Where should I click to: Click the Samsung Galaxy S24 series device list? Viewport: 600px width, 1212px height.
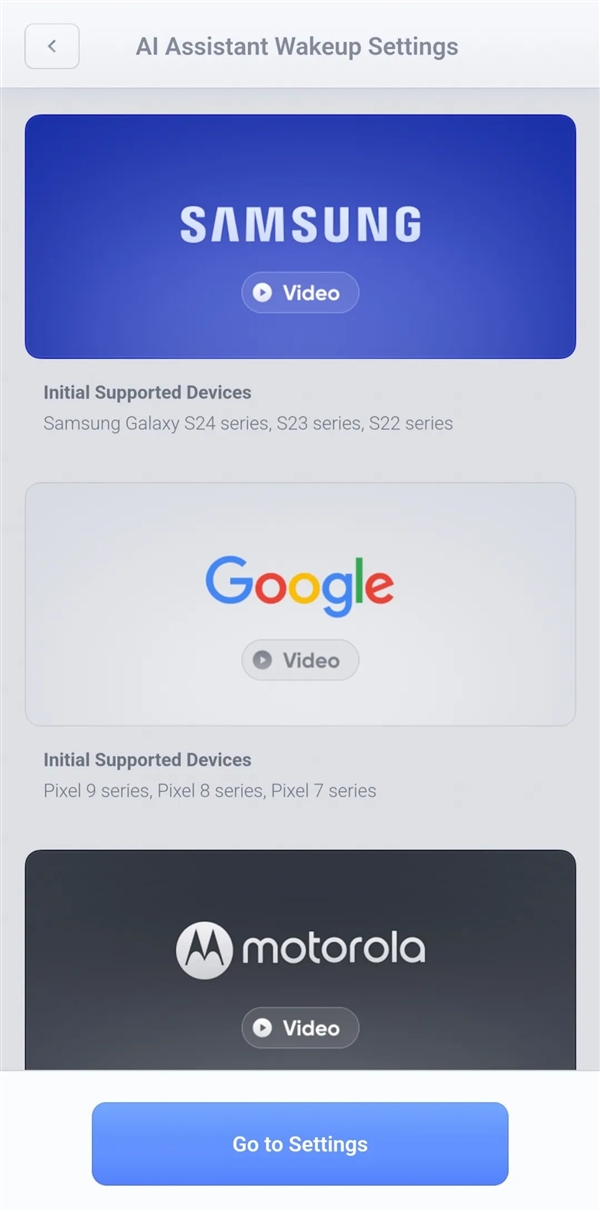pyautogui.click(x=248, y=423)
